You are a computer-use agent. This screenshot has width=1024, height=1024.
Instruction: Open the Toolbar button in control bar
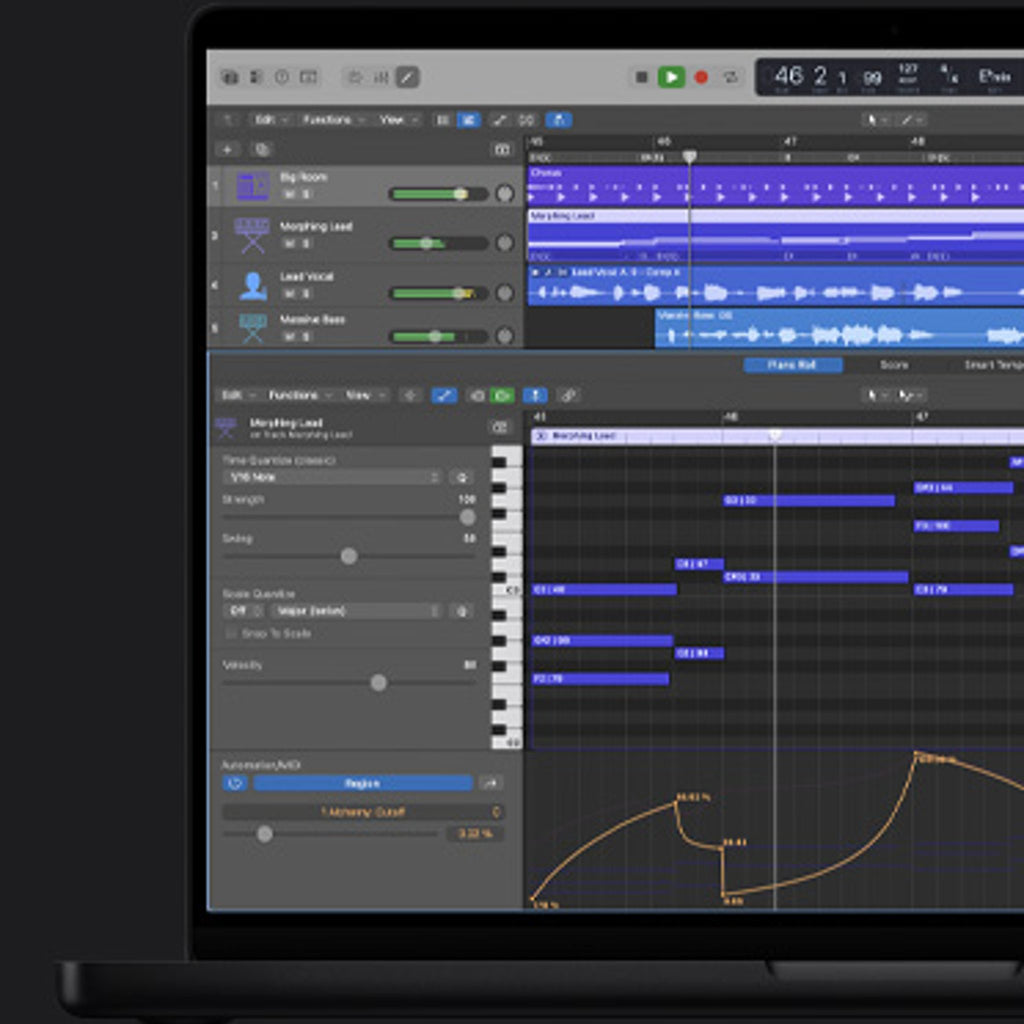[308, 77]
